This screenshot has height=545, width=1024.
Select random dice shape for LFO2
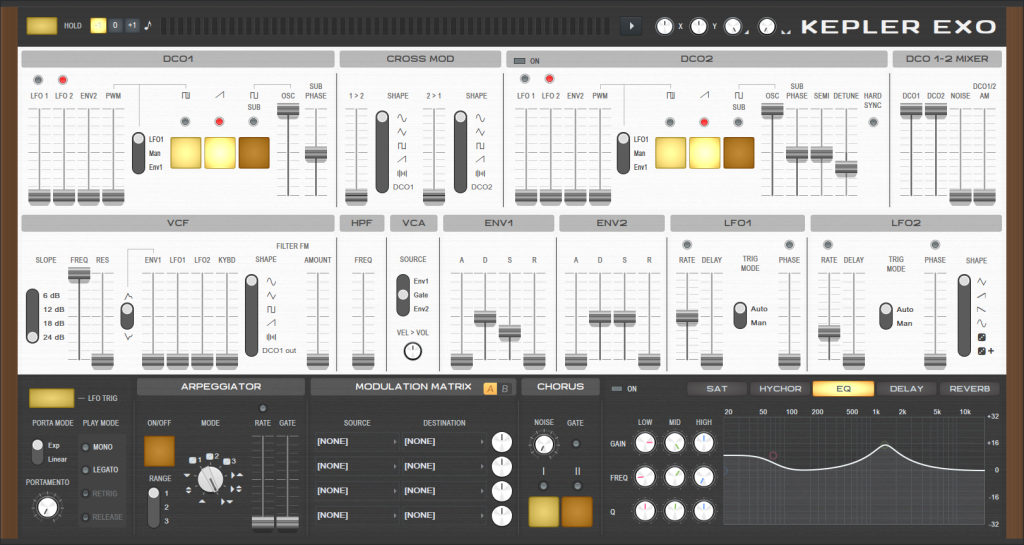coord(982,337)
